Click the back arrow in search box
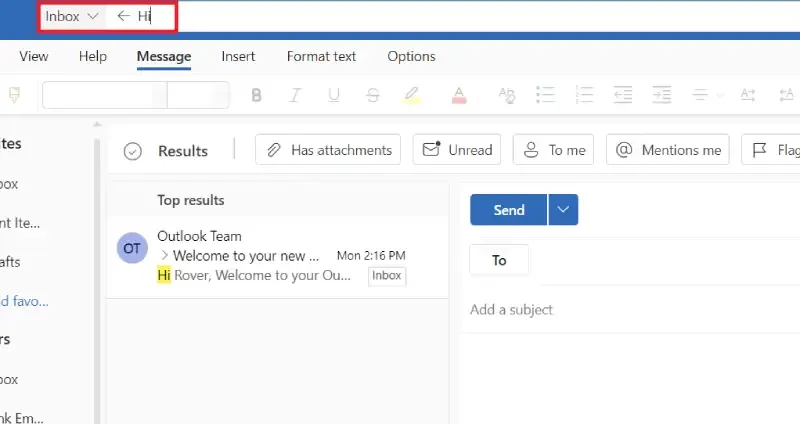 tap(123, 16)
